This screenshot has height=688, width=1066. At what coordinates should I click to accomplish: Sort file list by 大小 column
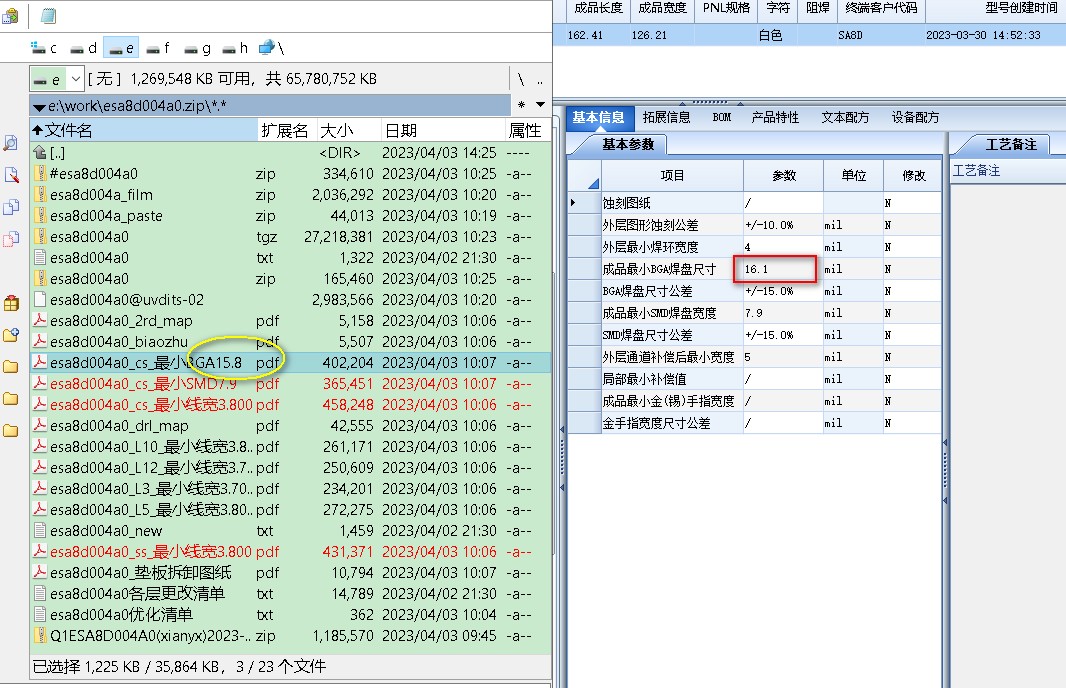348,130
